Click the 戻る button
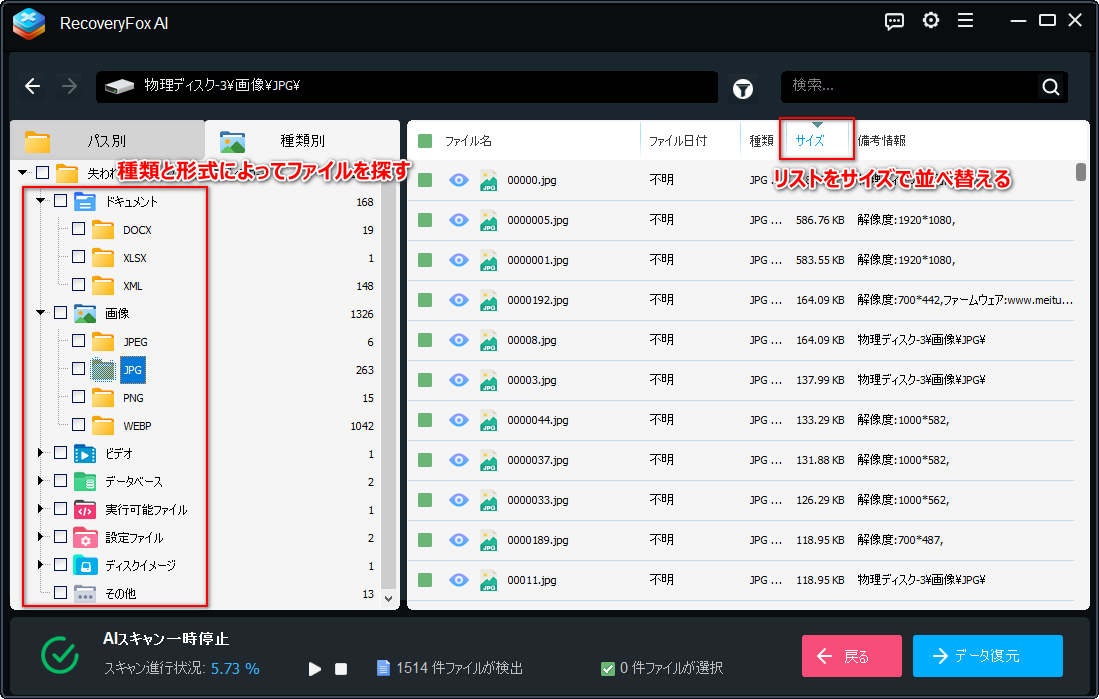 point(852,656)
